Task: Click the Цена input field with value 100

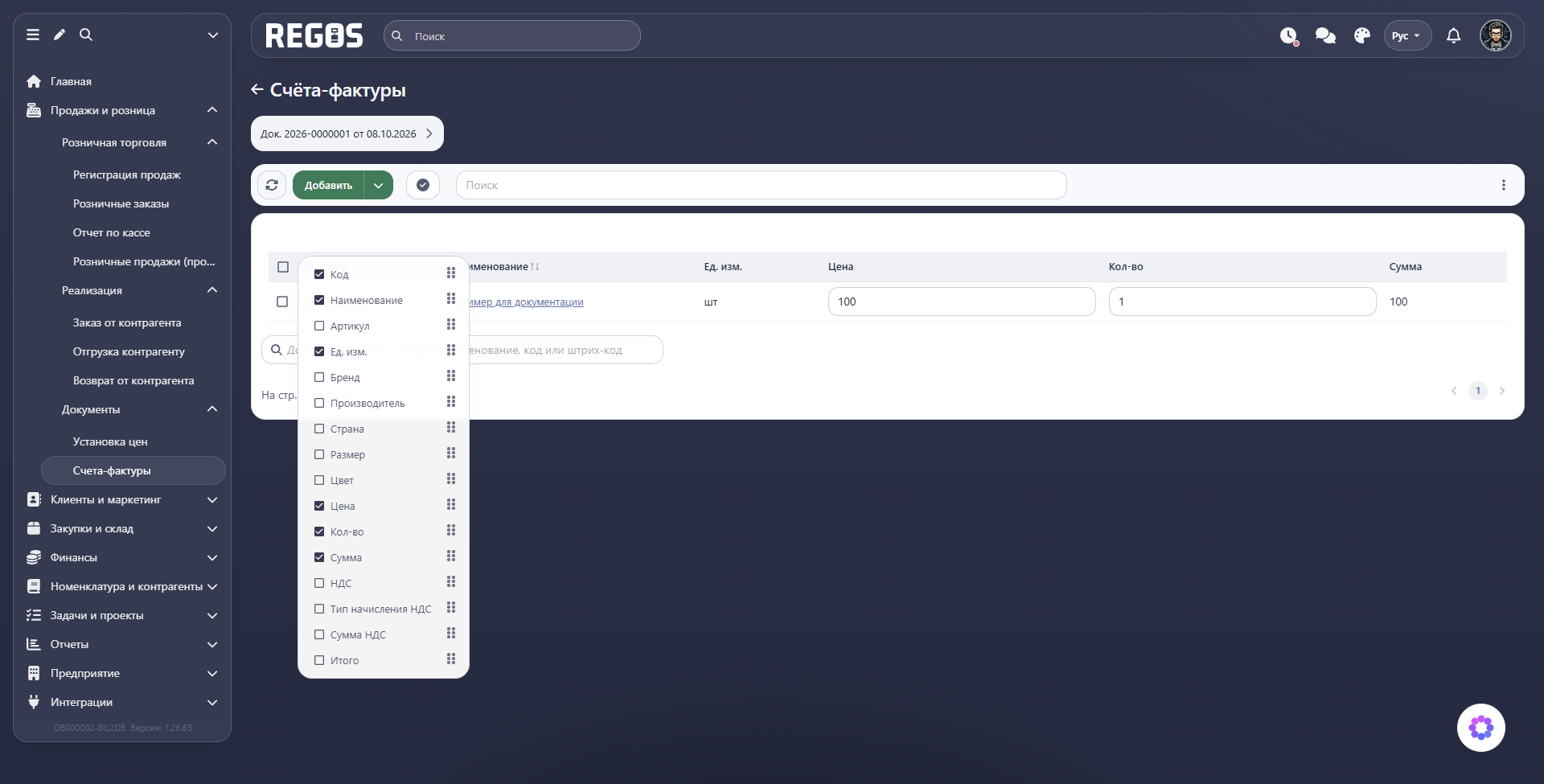Action: (x=962, y=302)
